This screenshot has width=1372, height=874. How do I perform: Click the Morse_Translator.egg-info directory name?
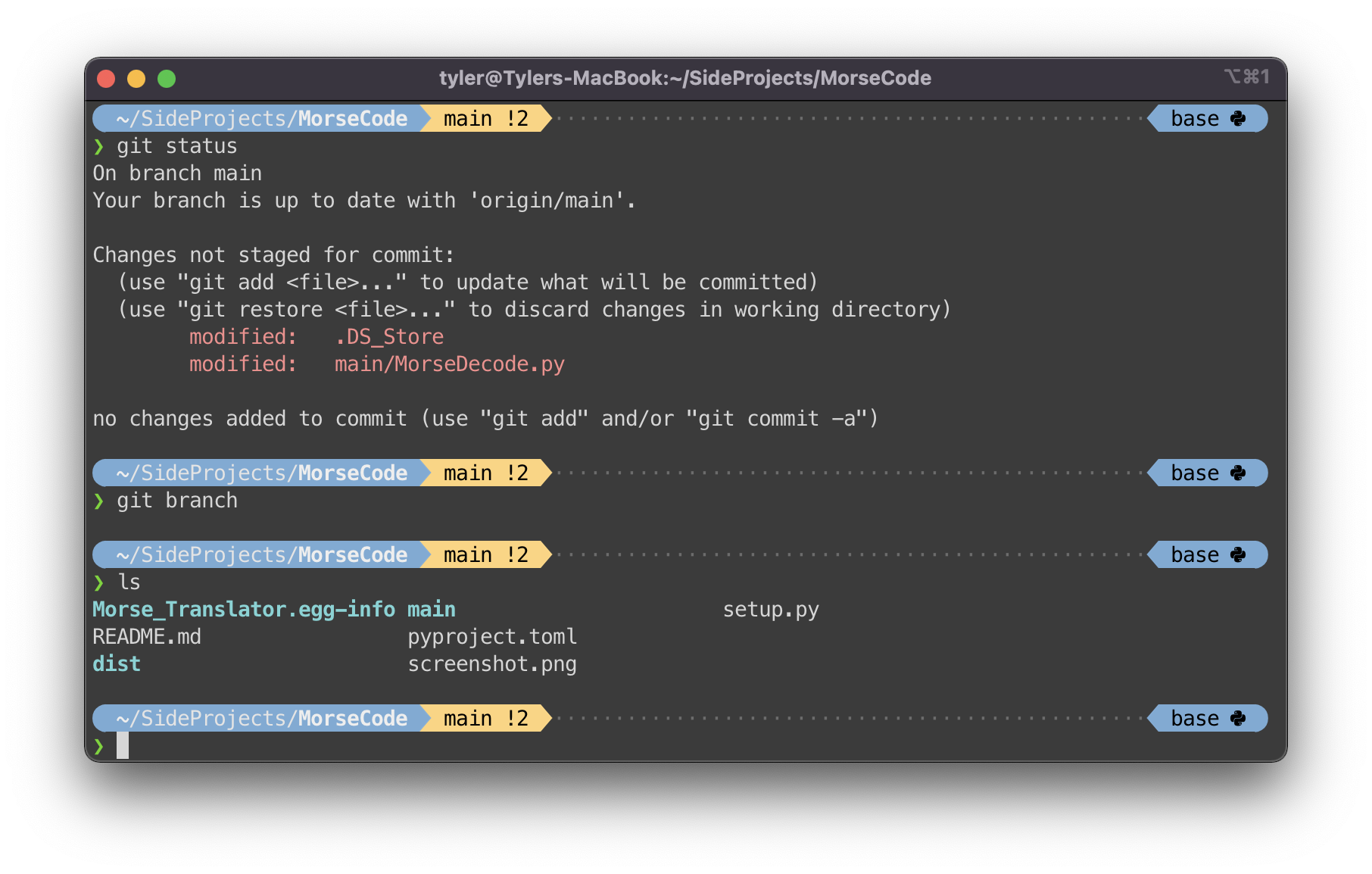[244, 610]
